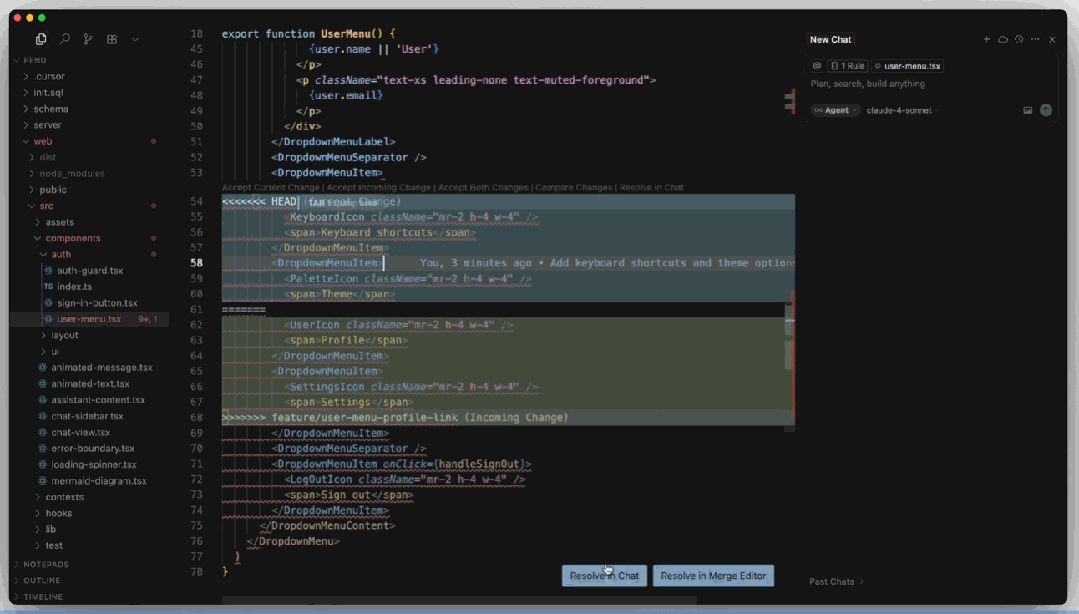Screen dimensions: 1079x614
Task: Select the New Chat tab
Action: (831, 39)
